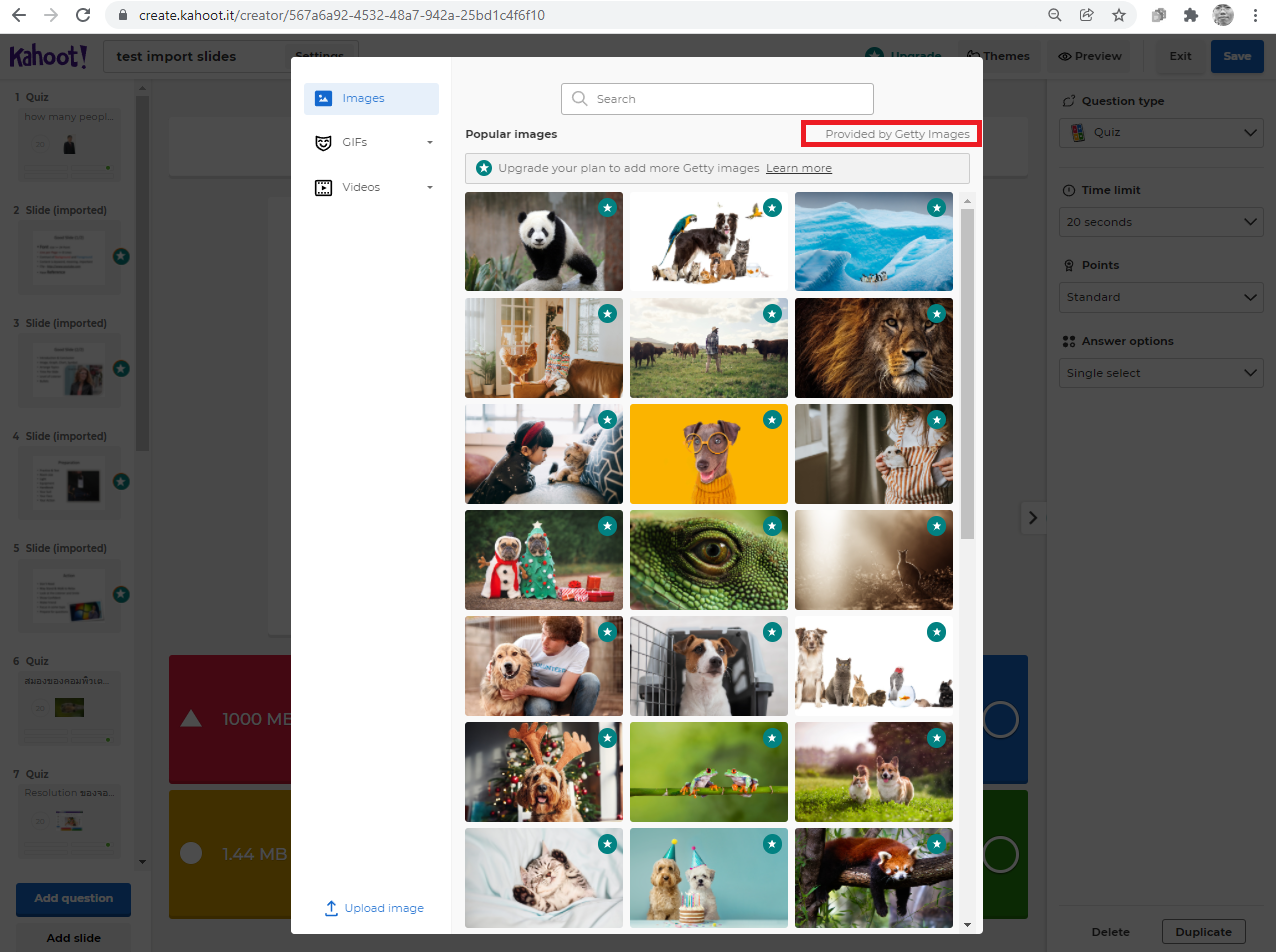Open the Time limit 20 seconds dropdown

[1160, 222]
